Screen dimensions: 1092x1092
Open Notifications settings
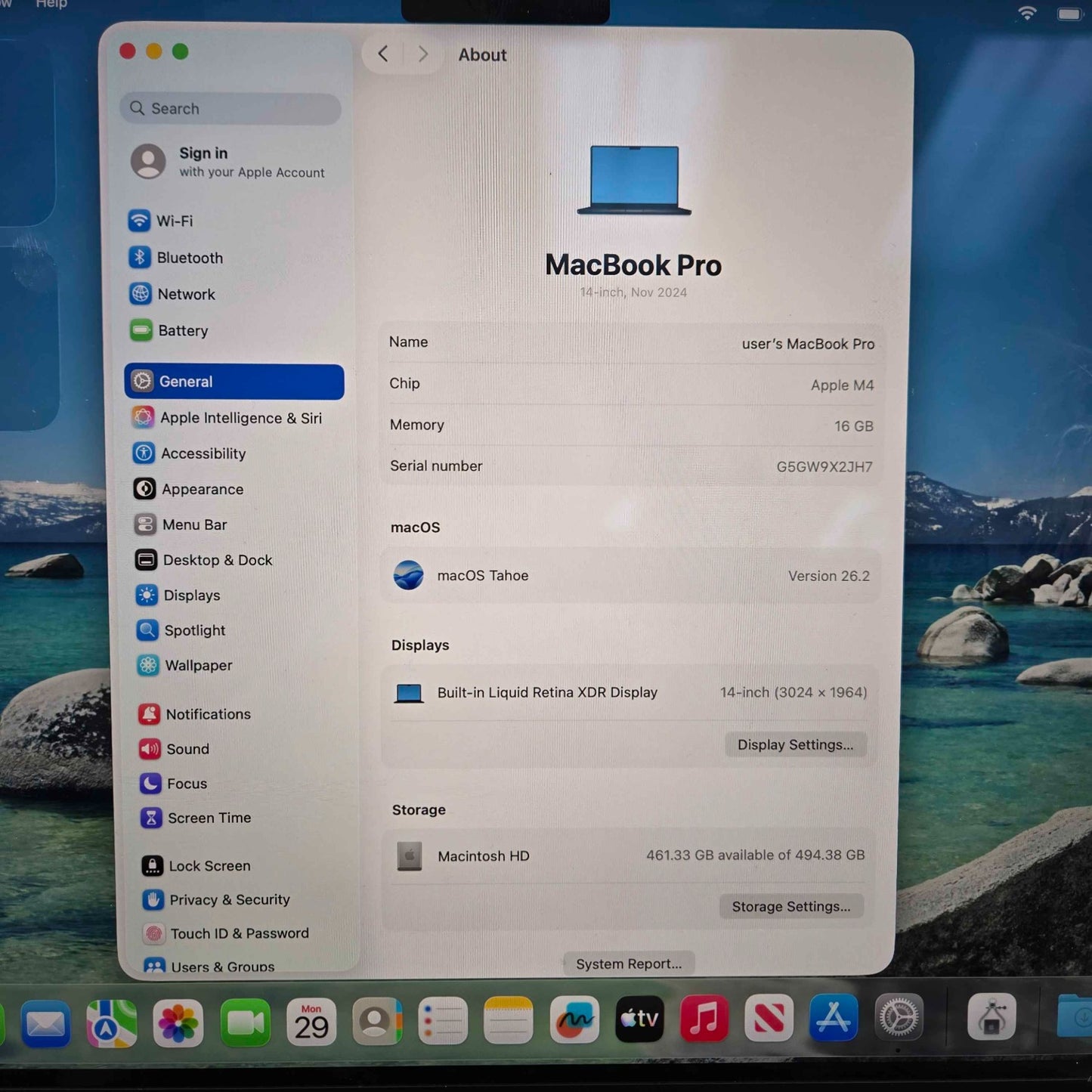click(x=207, y=714)
